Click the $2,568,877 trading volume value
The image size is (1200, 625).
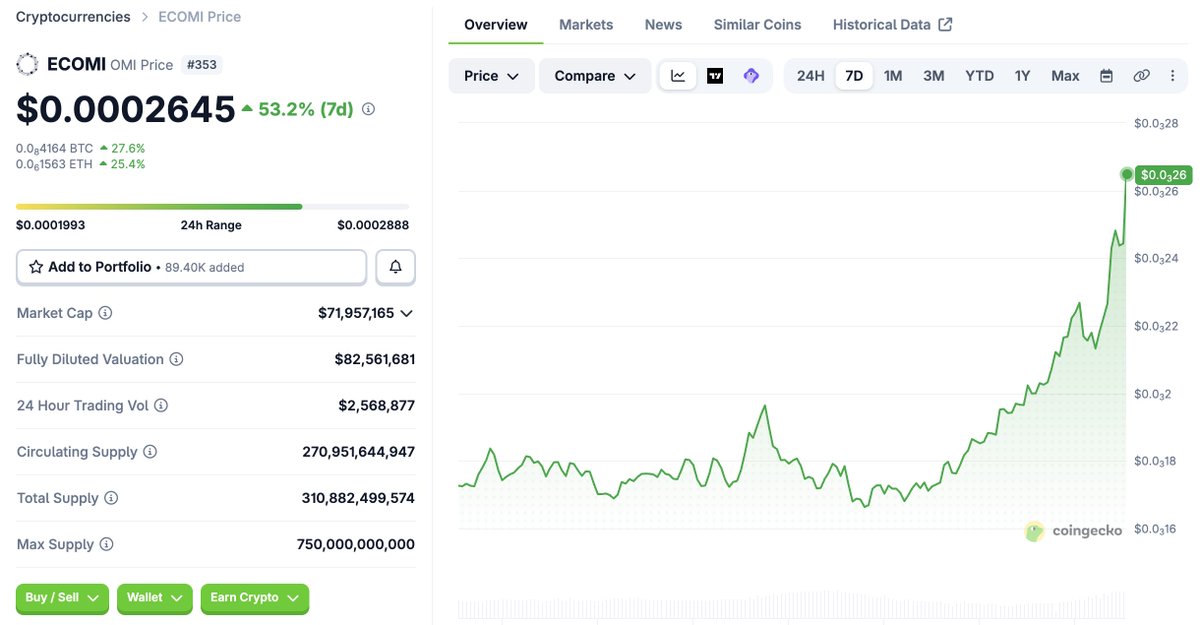coord(377,406)
